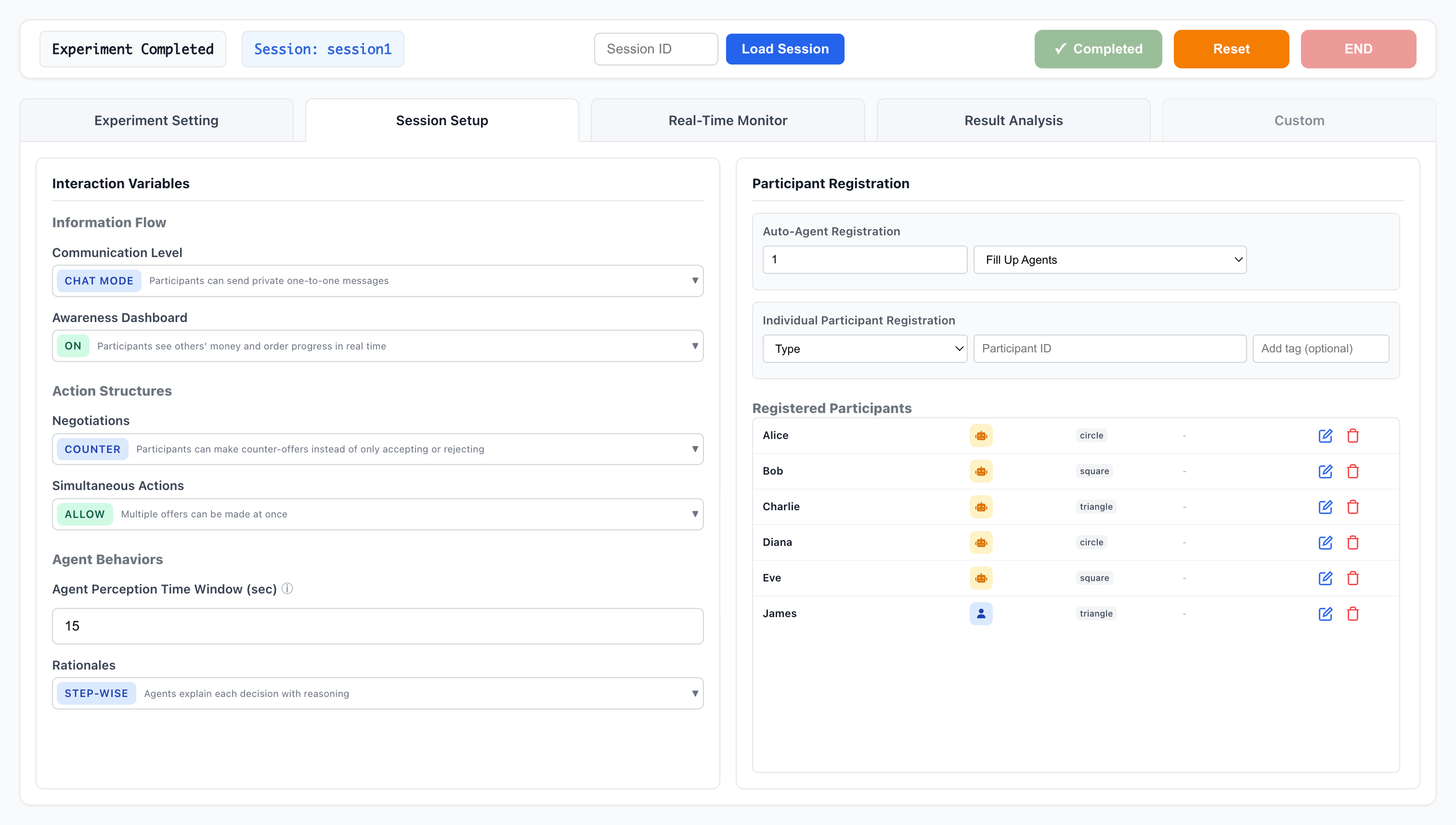
Task: Click the trash icon for Diana
Action: pyautogui.click(x=1352, y=543)
